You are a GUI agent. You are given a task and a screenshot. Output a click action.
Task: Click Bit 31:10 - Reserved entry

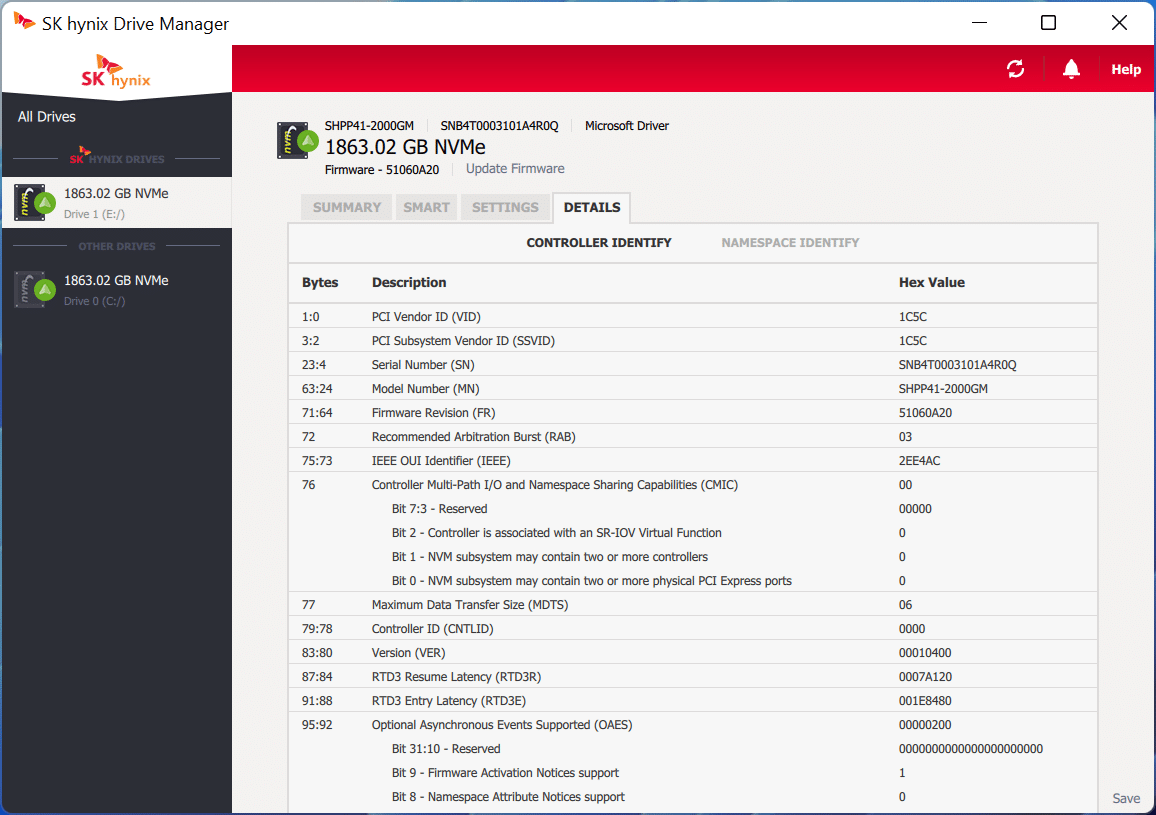[446, 749]
